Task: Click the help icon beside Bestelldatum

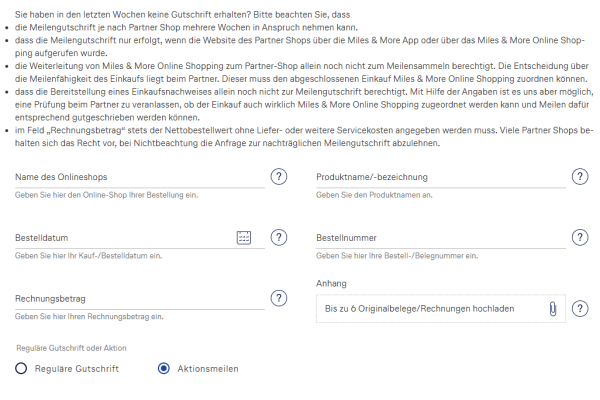Action: click(x=281, y=238)
